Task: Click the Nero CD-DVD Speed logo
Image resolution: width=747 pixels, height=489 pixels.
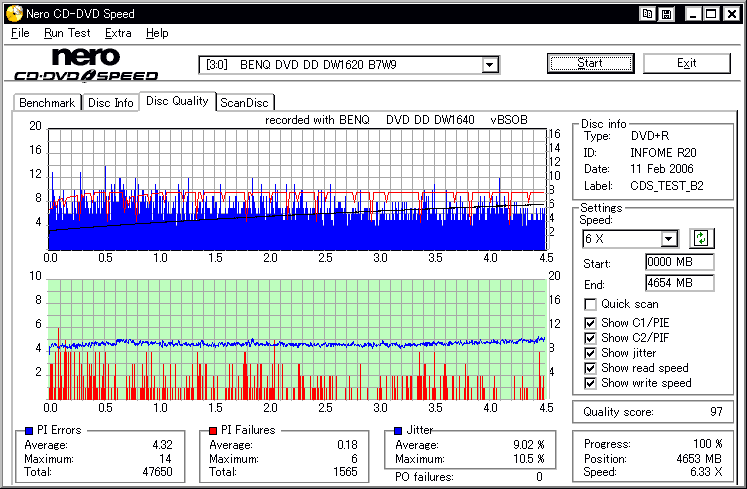Action: [x=84, y=64]
